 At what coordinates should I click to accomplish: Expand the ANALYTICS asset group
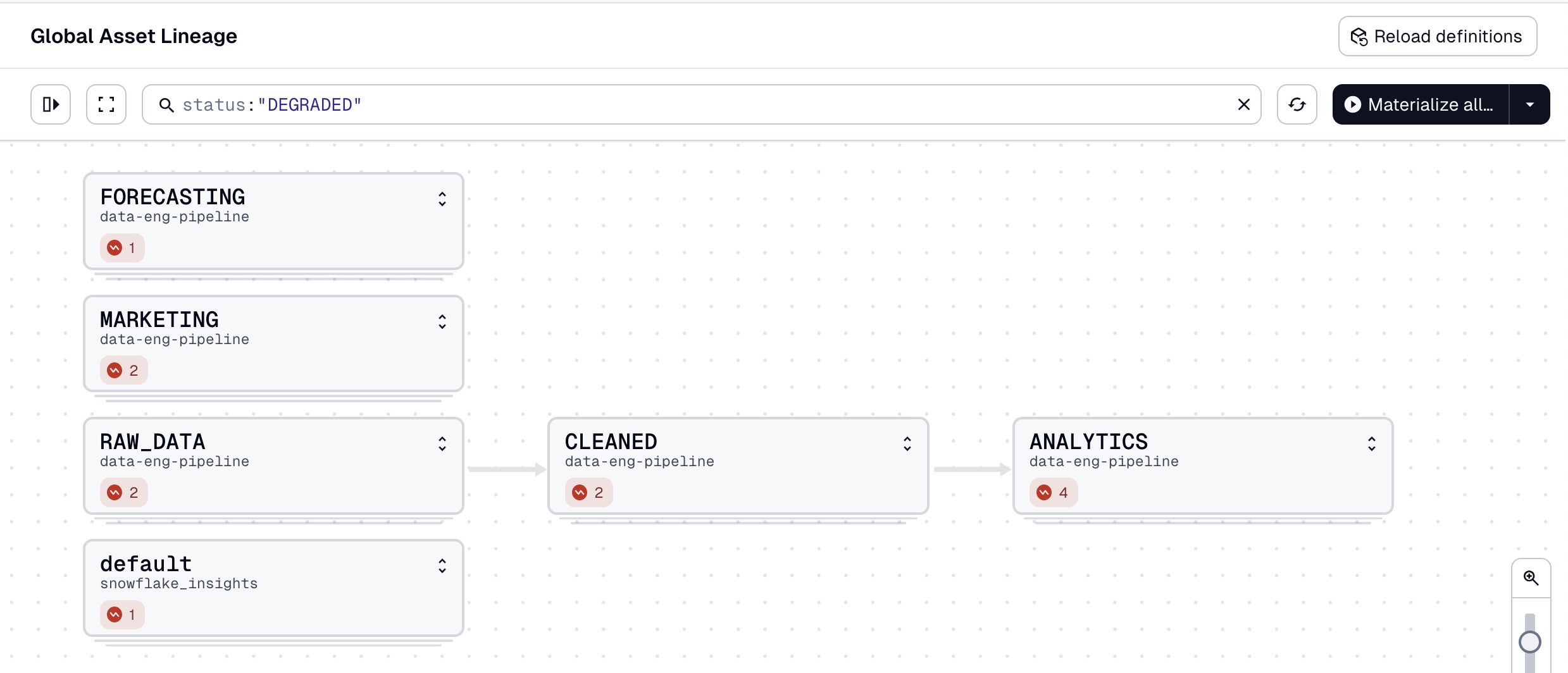tap(1371, 444)
